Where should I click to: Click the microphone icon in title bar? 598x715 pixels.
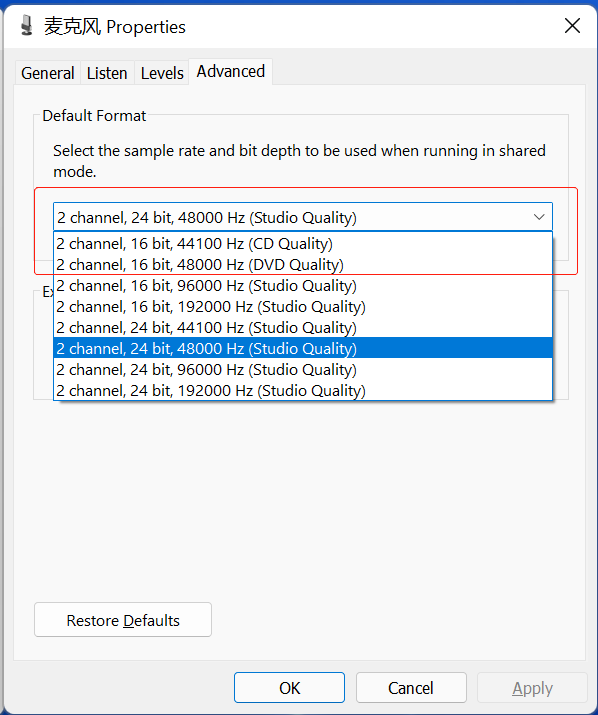pyautogui.click(x=27, y=26)
